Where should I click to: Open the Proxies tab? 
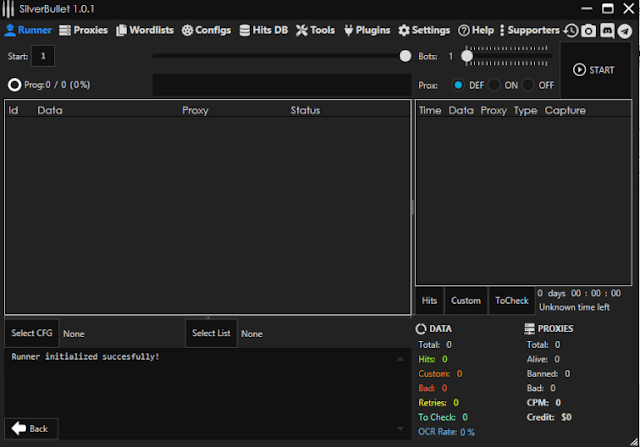83,30
